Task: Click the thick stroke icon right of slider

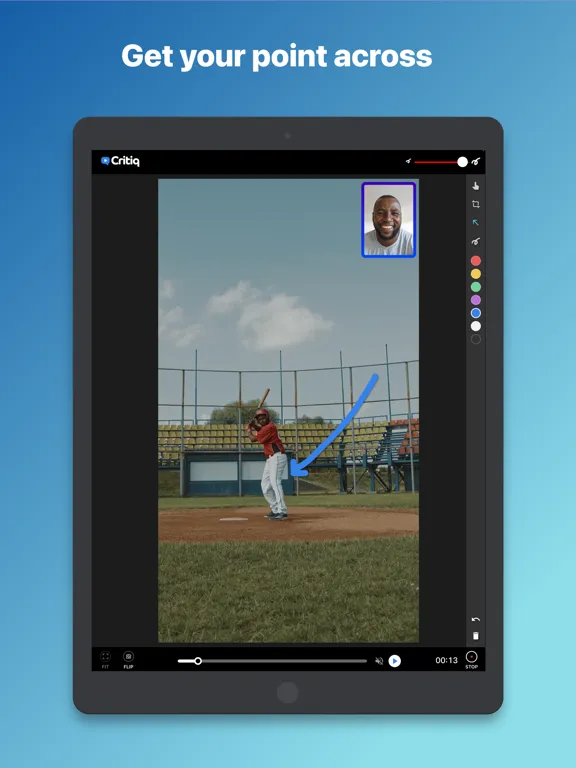Action: point(476,162)
